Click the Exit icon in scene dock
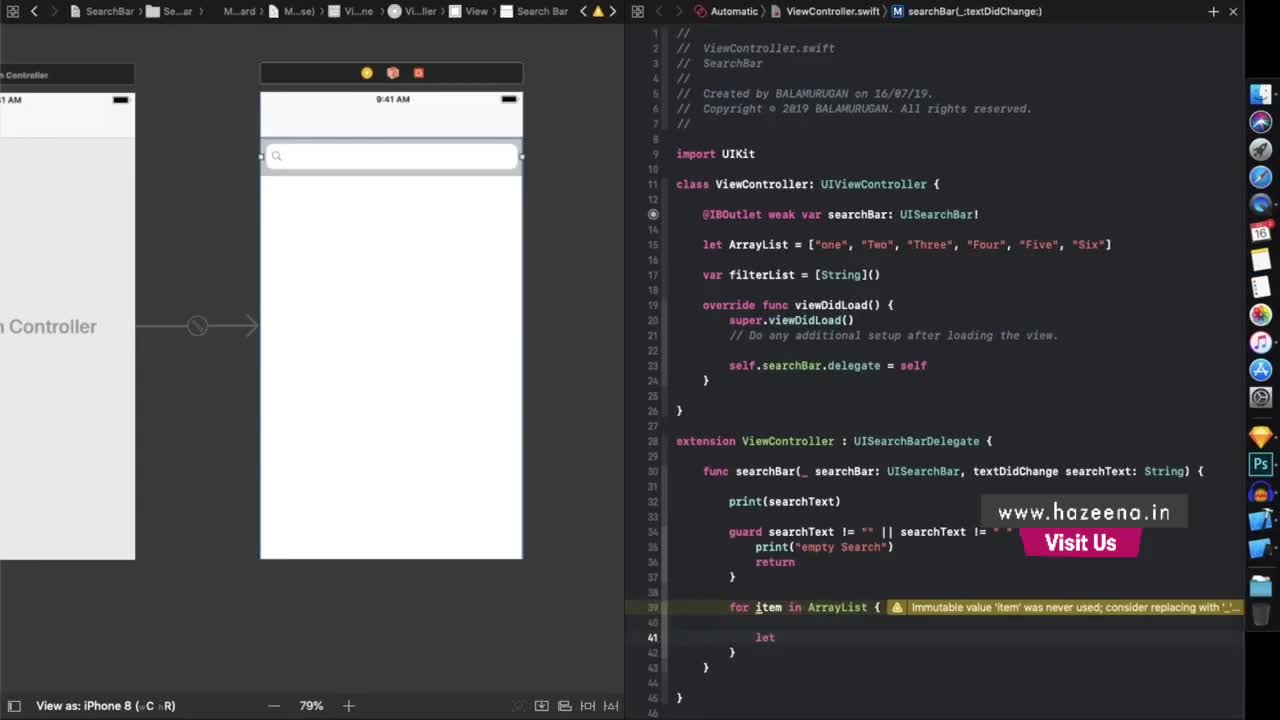Image resolution: width=1280 pixels, height=720 pixels. (x=419, y=73)
